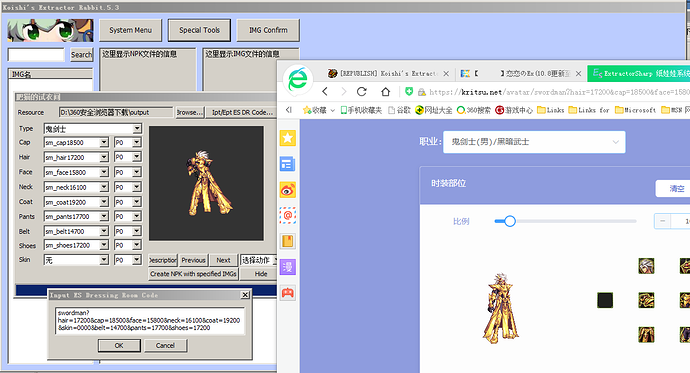Confirm the dressing room code with OK
The width and height of the screenshot is (690, 373).
click(119, 345)
